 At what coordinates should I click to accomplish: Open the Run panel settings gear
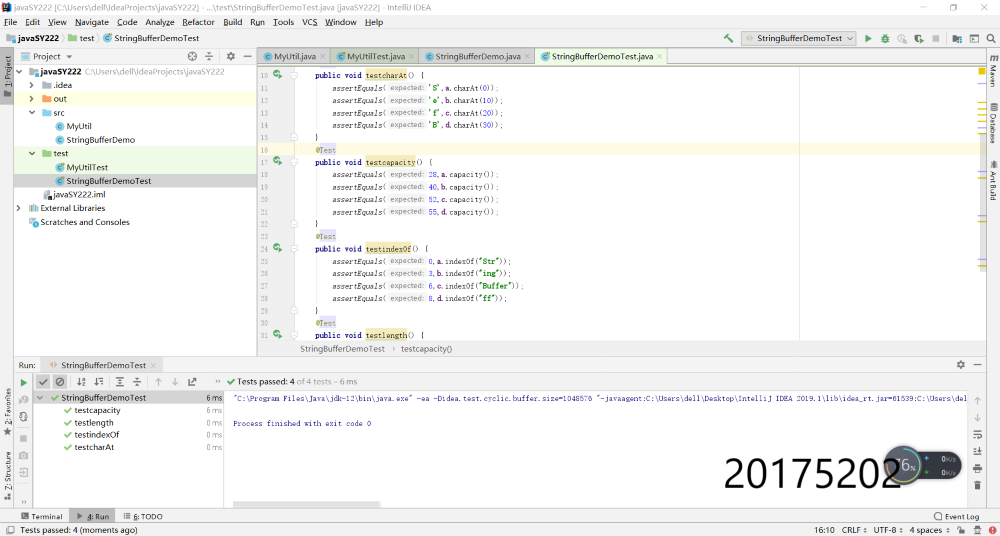[x=960, y=365]
